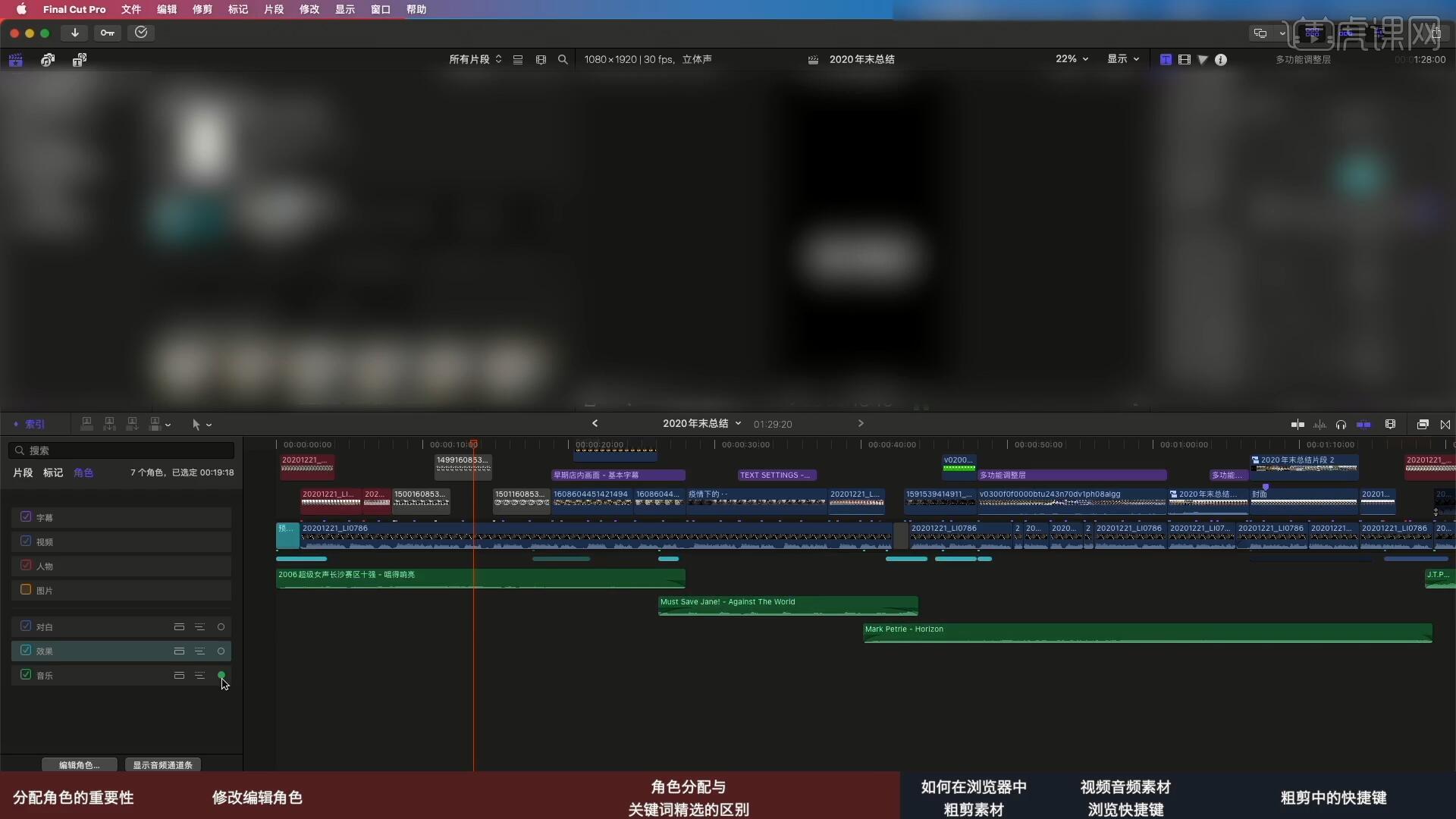The height and width of the screenshot is (819, 1456).
Task: Open the photos and audio sidebar icon
Action: click(x=48, y=59)
